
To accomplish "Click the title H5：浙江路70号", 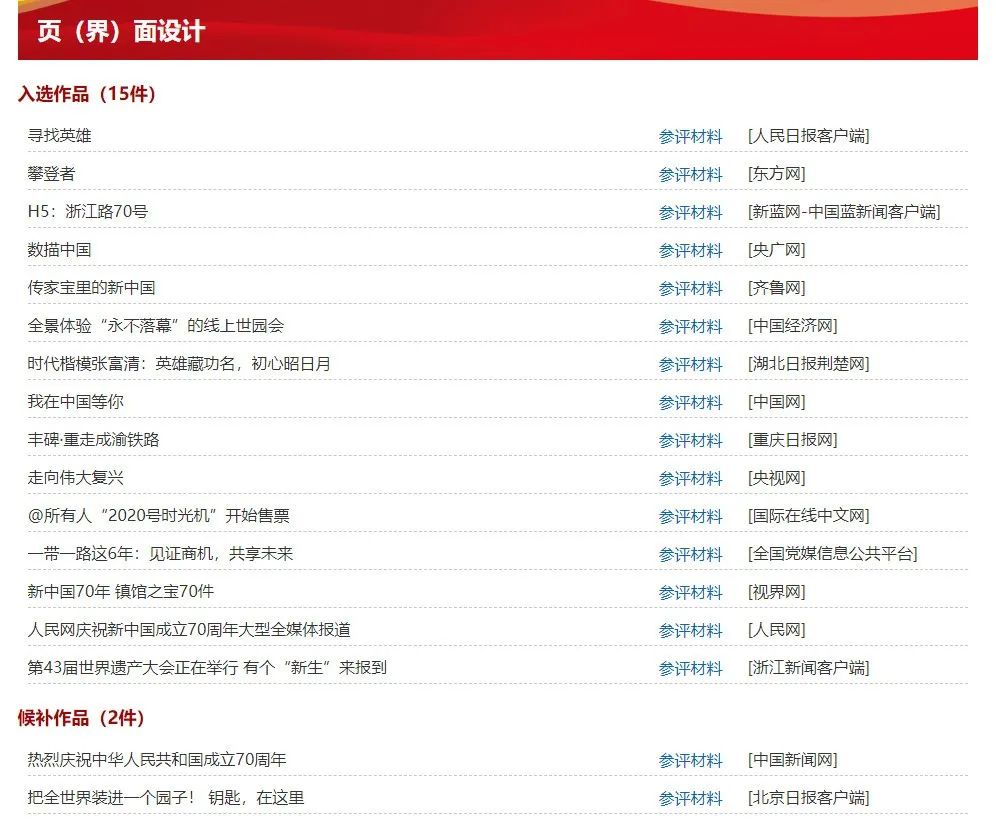I will click(x=88, y=211).
